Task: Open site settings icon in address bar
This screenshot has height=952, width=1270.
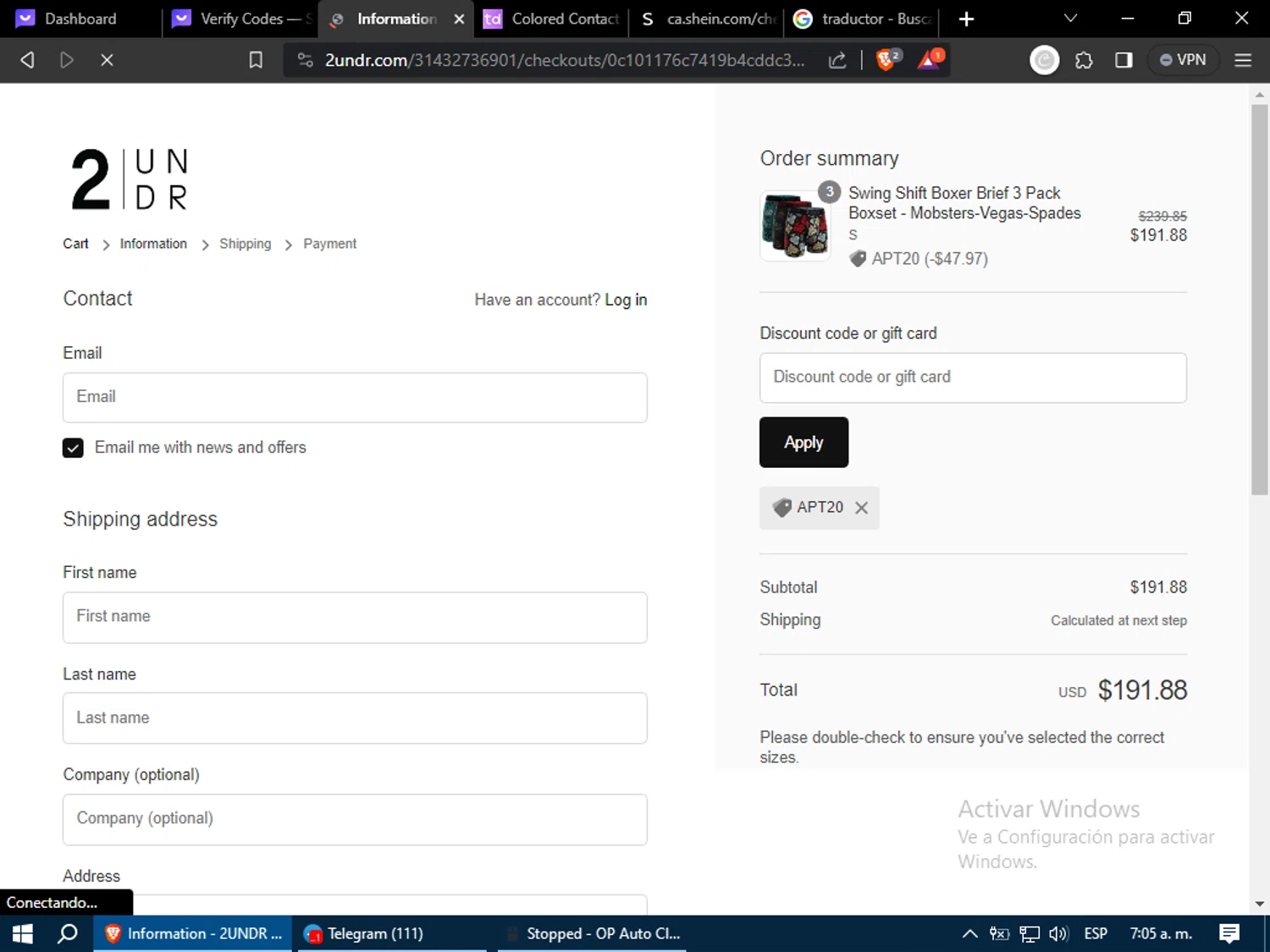Action: click(305, 60)
